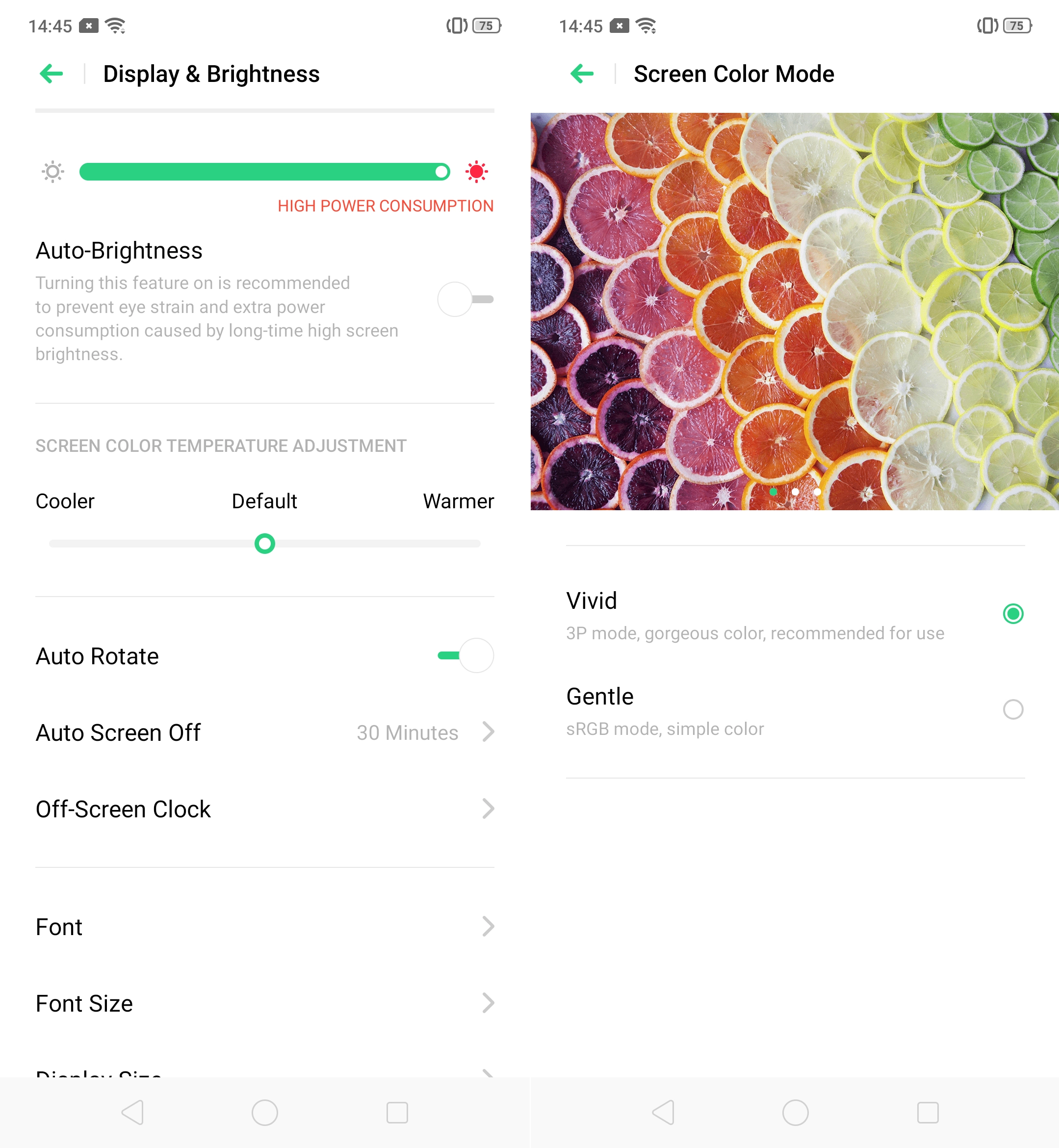Tap the home button in left navigation bar
This screenshot has width=1059, height=1148.
tap(265, 1113)
